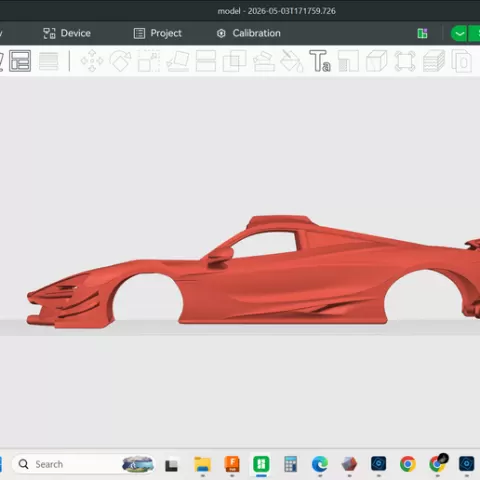
Task: Choose the Lay on Face tool
Action: point(178,61)
